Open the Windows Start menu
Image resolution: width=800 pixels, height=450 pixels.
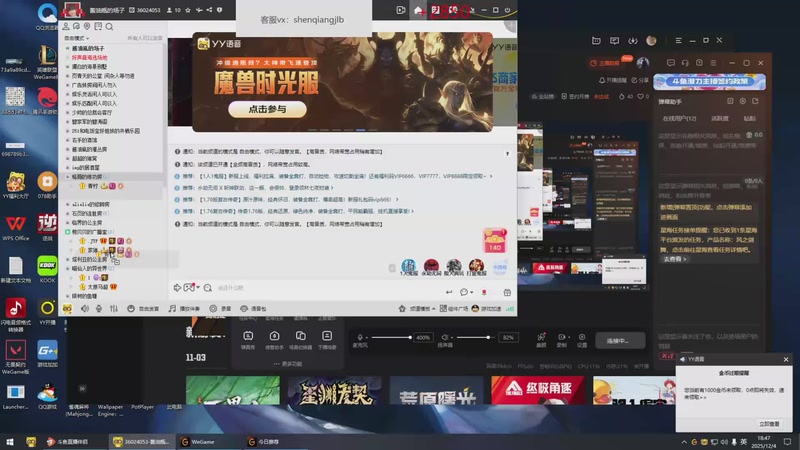point(10,442)
